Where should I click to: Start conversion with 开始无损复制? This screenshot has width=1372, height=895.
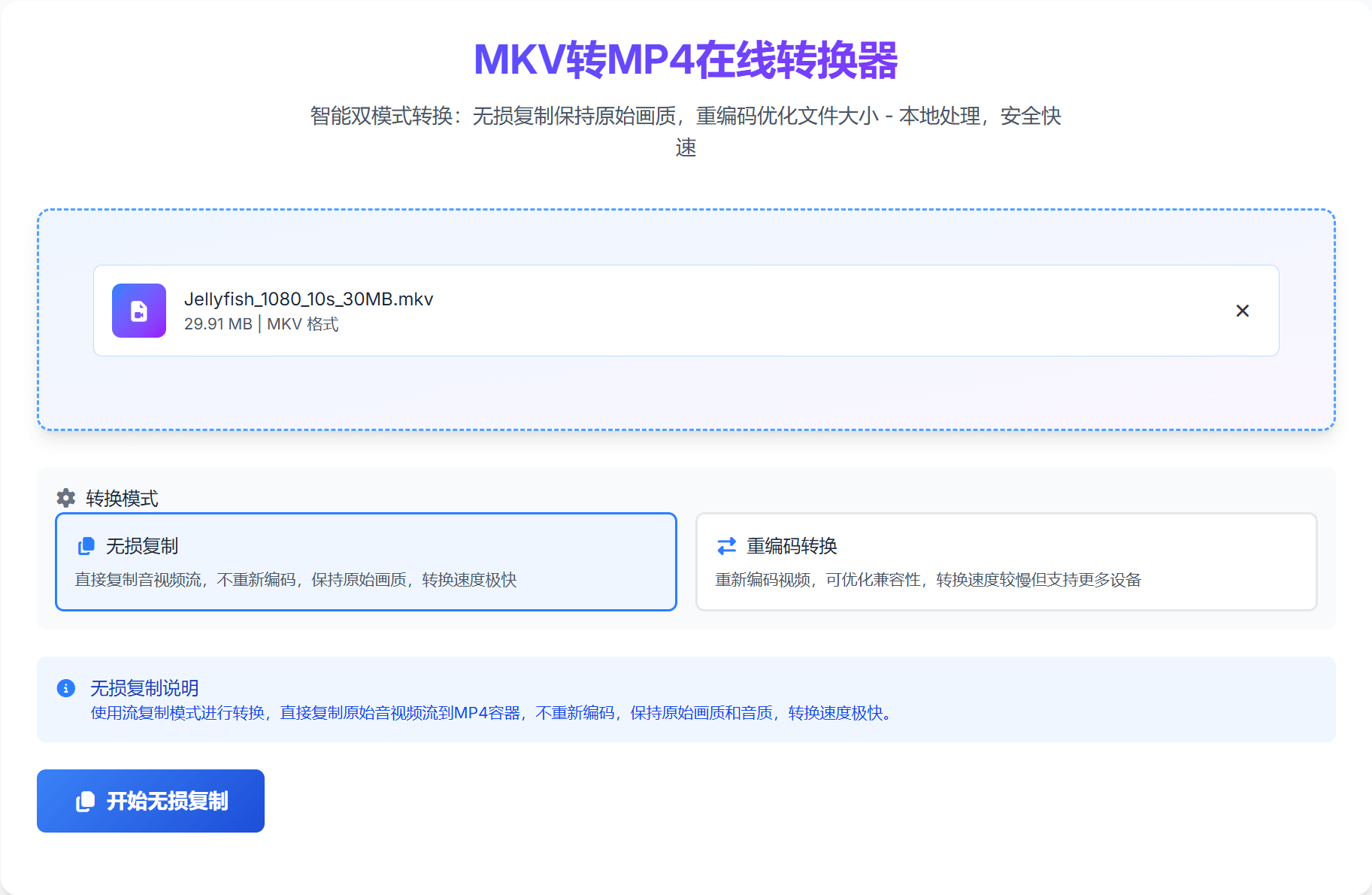[x=150, y=800]
